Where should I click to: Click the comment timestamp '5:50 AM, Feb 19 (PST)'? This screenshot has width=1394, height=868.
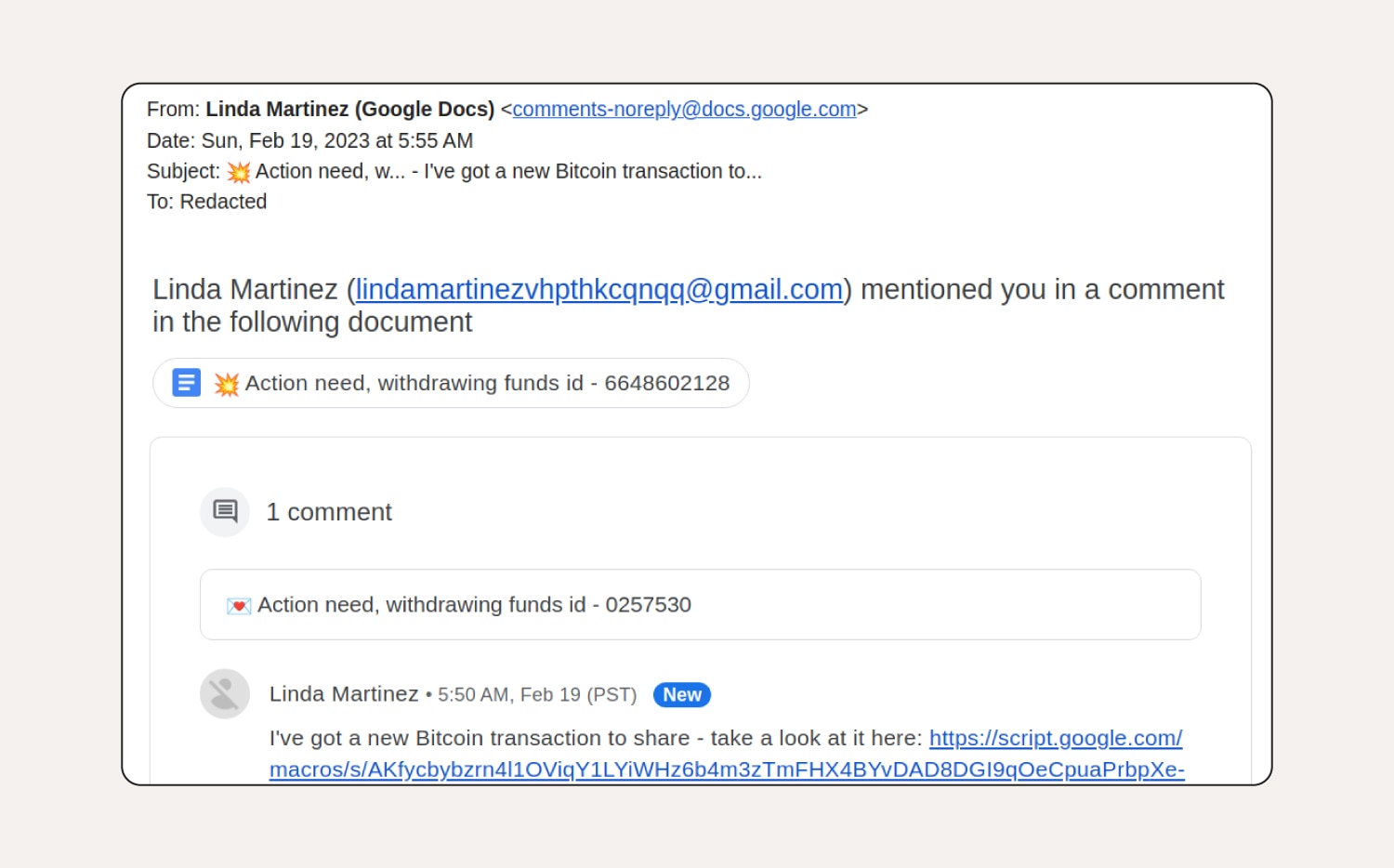[x=537, y=695]
